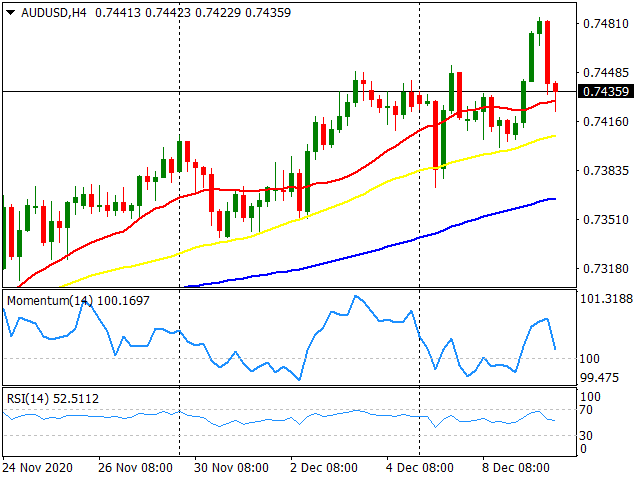This screenshot has width=640, height=480.
Task: Click the 0.73510 price axis label
Action: [606, 220]
